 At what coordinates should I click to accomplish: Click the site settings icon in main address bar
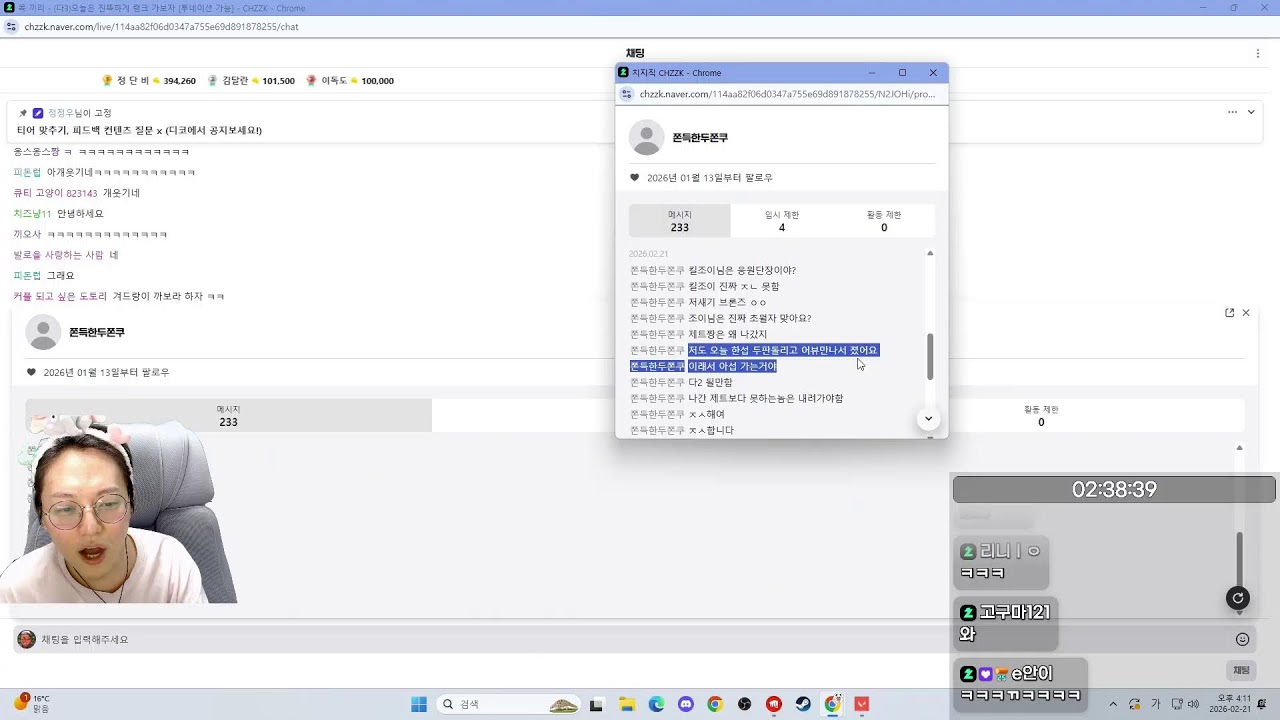pyautogui.click(x=11, y=27)
